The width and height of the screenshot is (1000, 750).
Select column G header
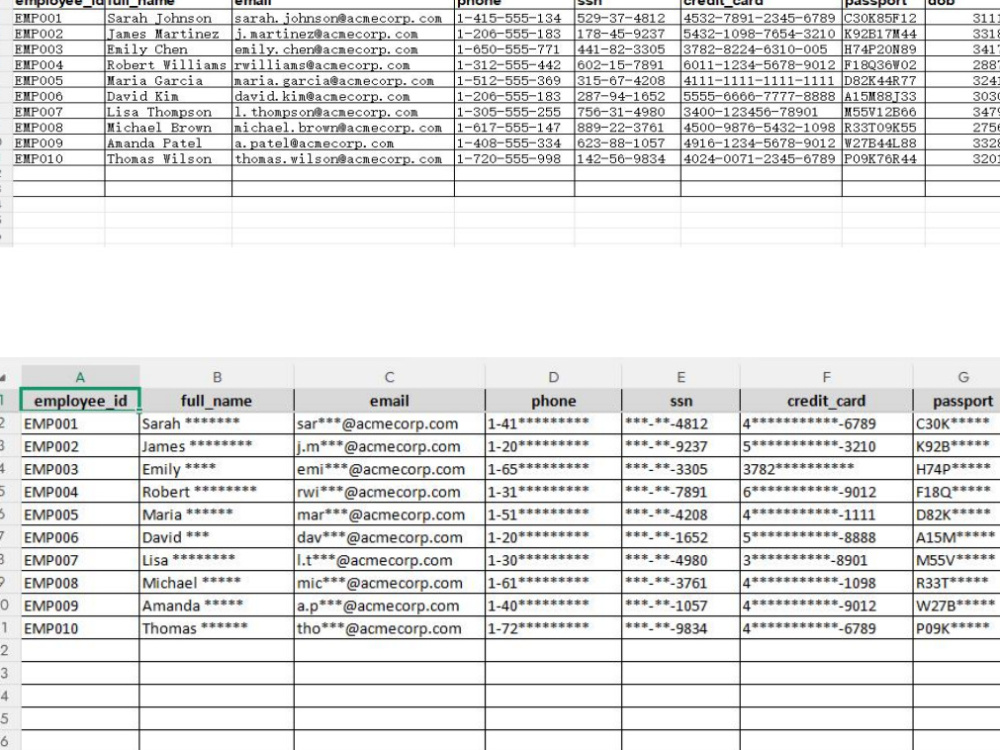957,377
